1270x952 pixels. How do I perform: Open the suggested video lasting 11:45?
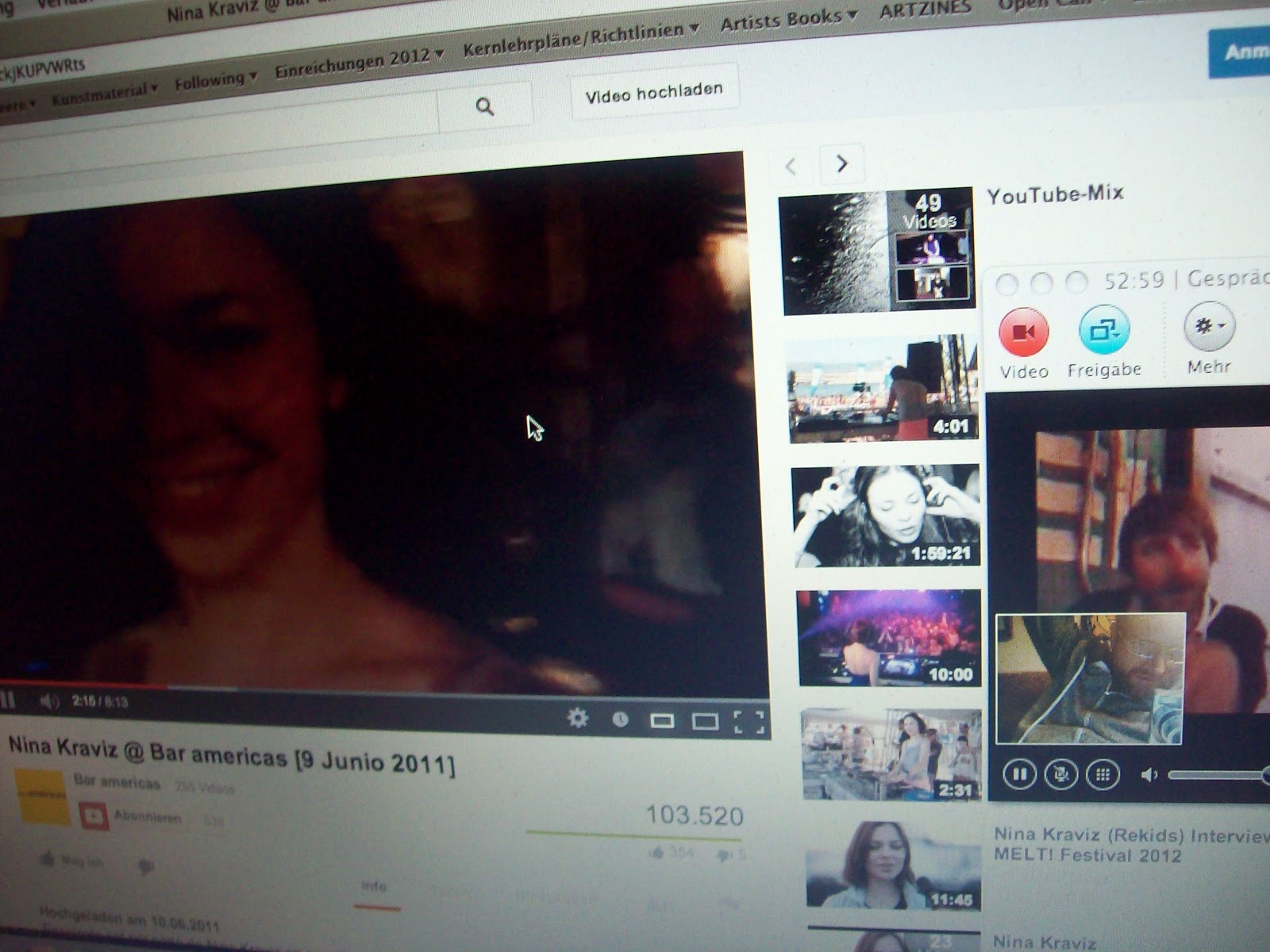894,865
